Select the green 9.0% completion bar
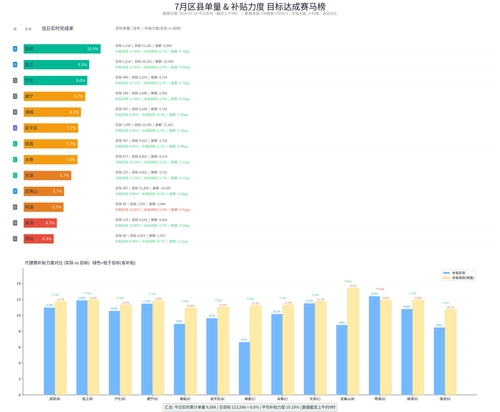The height and width of the screenshot is (412, 500). [55, 80]
